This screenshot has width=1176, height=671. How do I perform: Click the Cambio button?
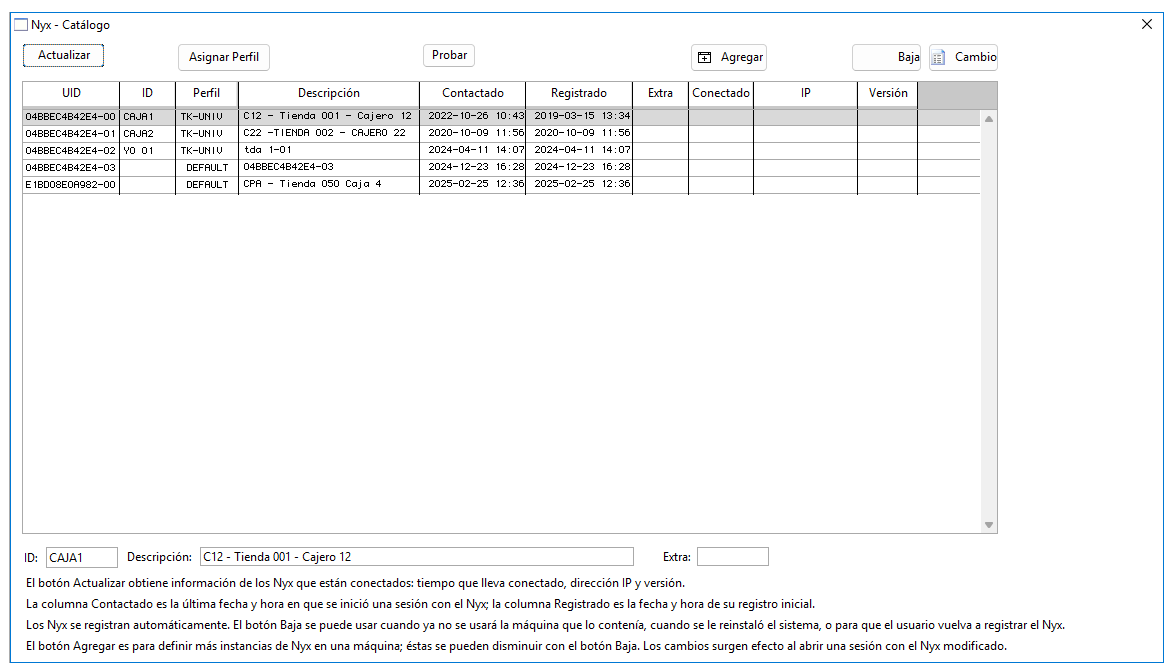pyautogui.click(x=964, y=57)
